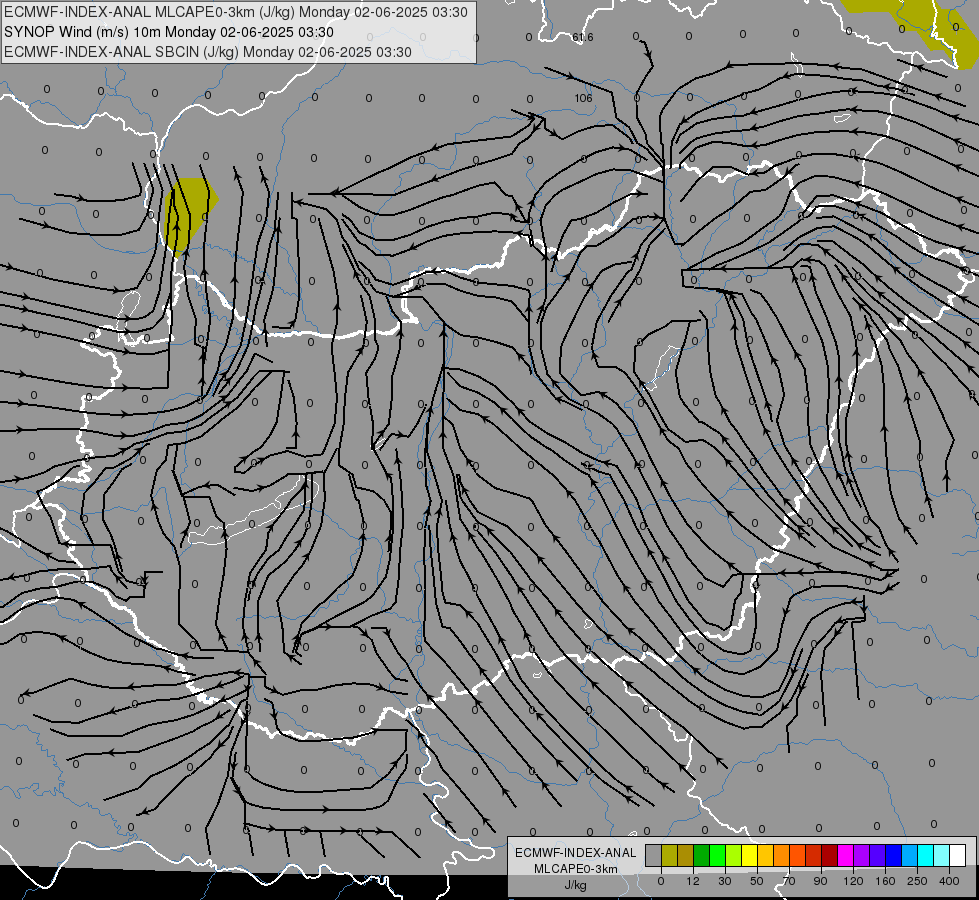Click the legend value label 70
Viewport: 979px width, 900px height.
point(789,881)
